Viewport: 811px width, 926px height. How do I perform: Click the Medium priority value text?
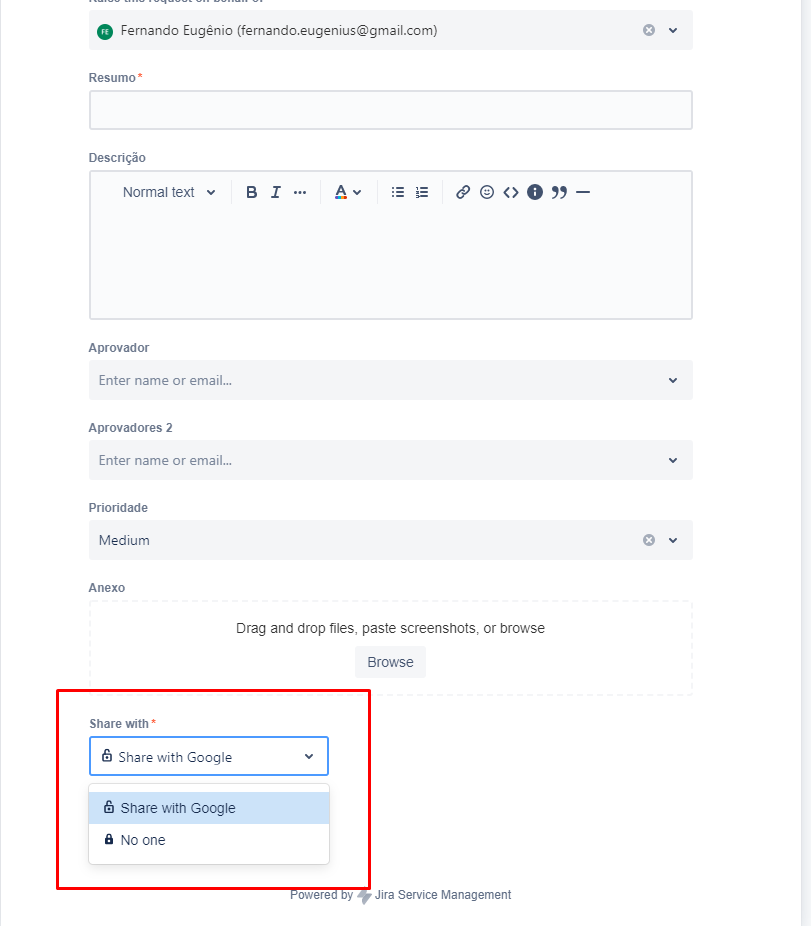tap(124, 540)
